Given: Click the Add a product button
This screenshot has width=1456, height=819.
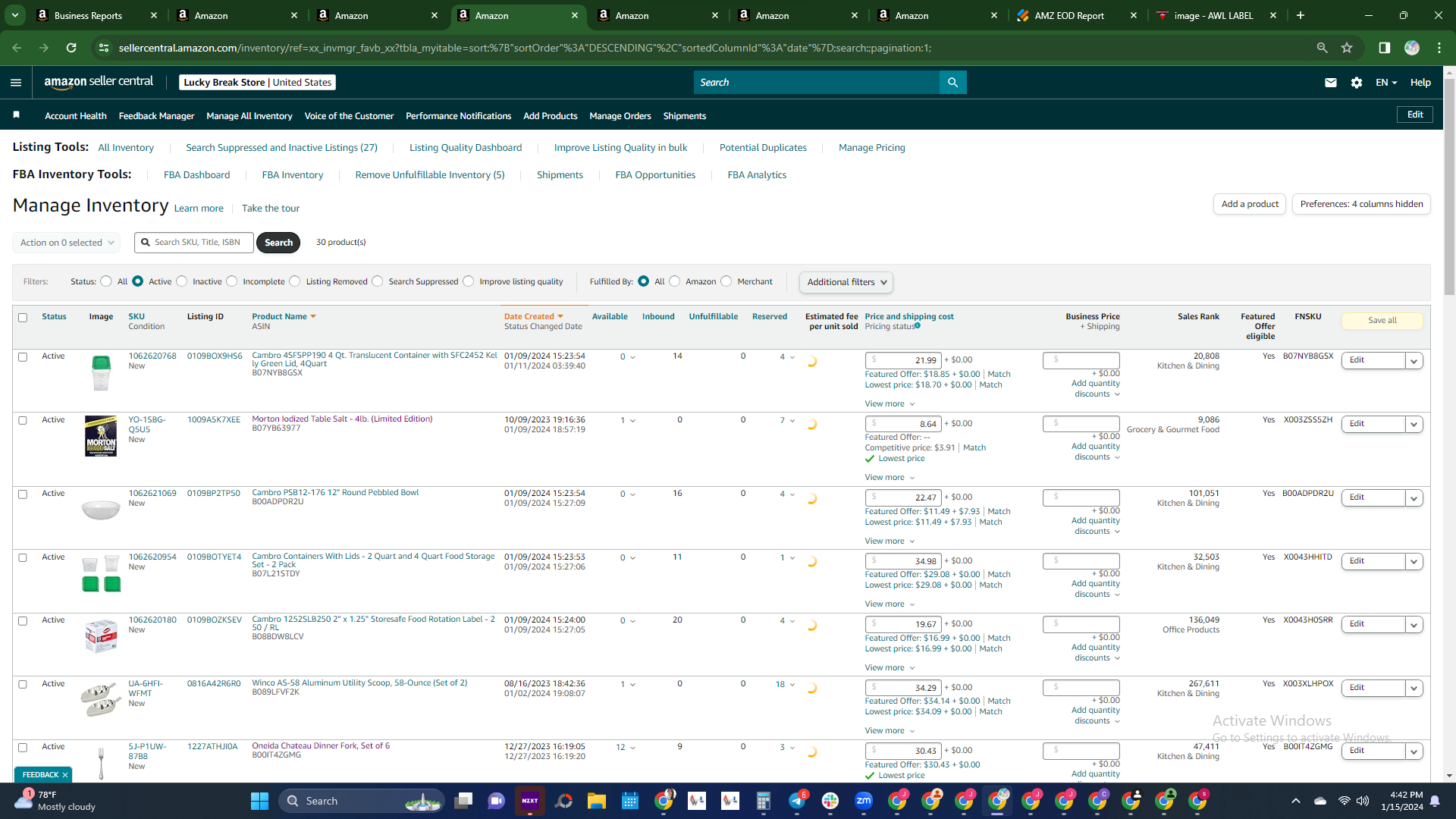Looking at the screenshot, I should pyautogui.click(x=1250, y=204).
